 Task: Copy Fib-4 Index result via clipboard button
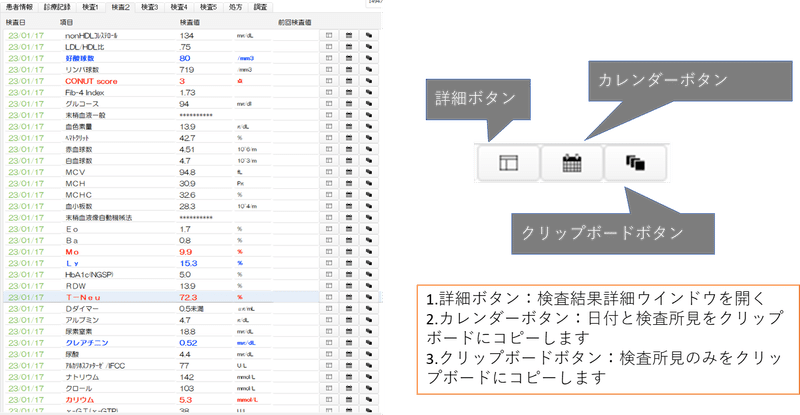tap(369, 92)
